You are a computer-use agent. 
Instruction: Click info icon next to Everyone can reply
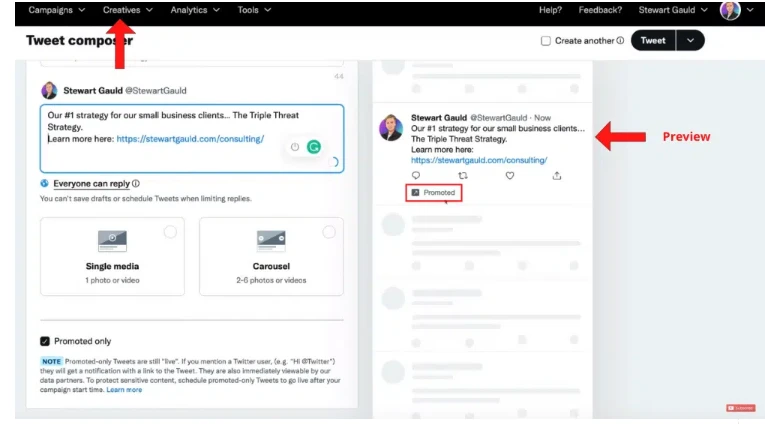click(x=136, y=183)
